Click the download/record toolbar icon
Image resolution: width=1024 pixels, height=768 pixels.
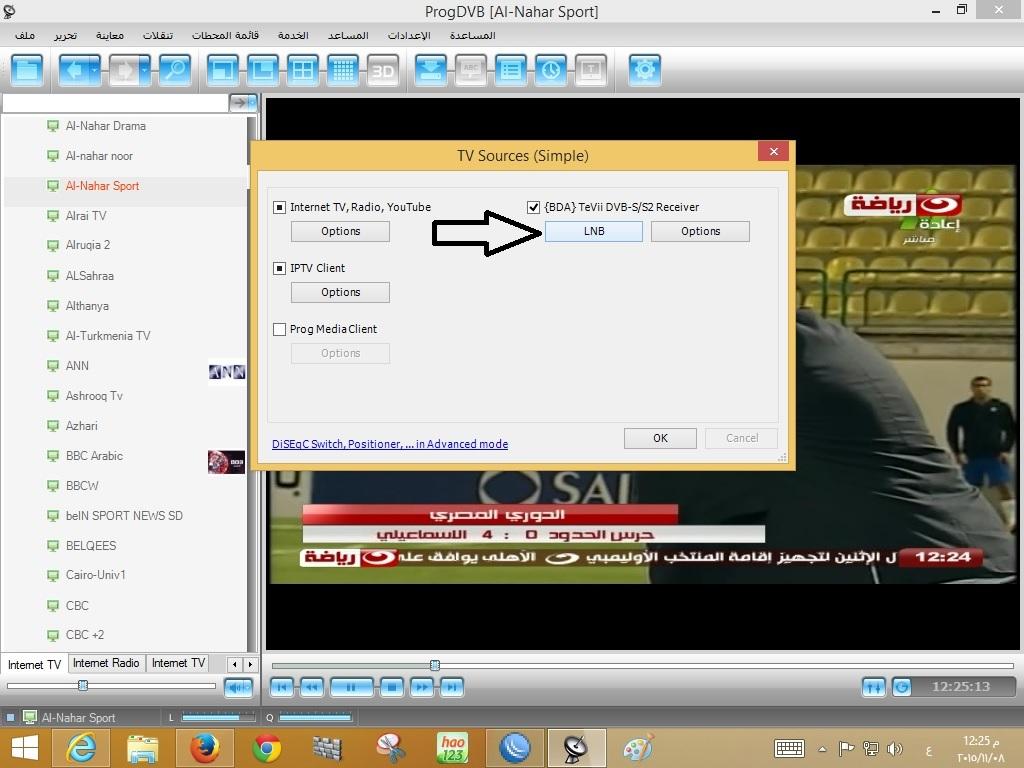click(x=431, y=69)
